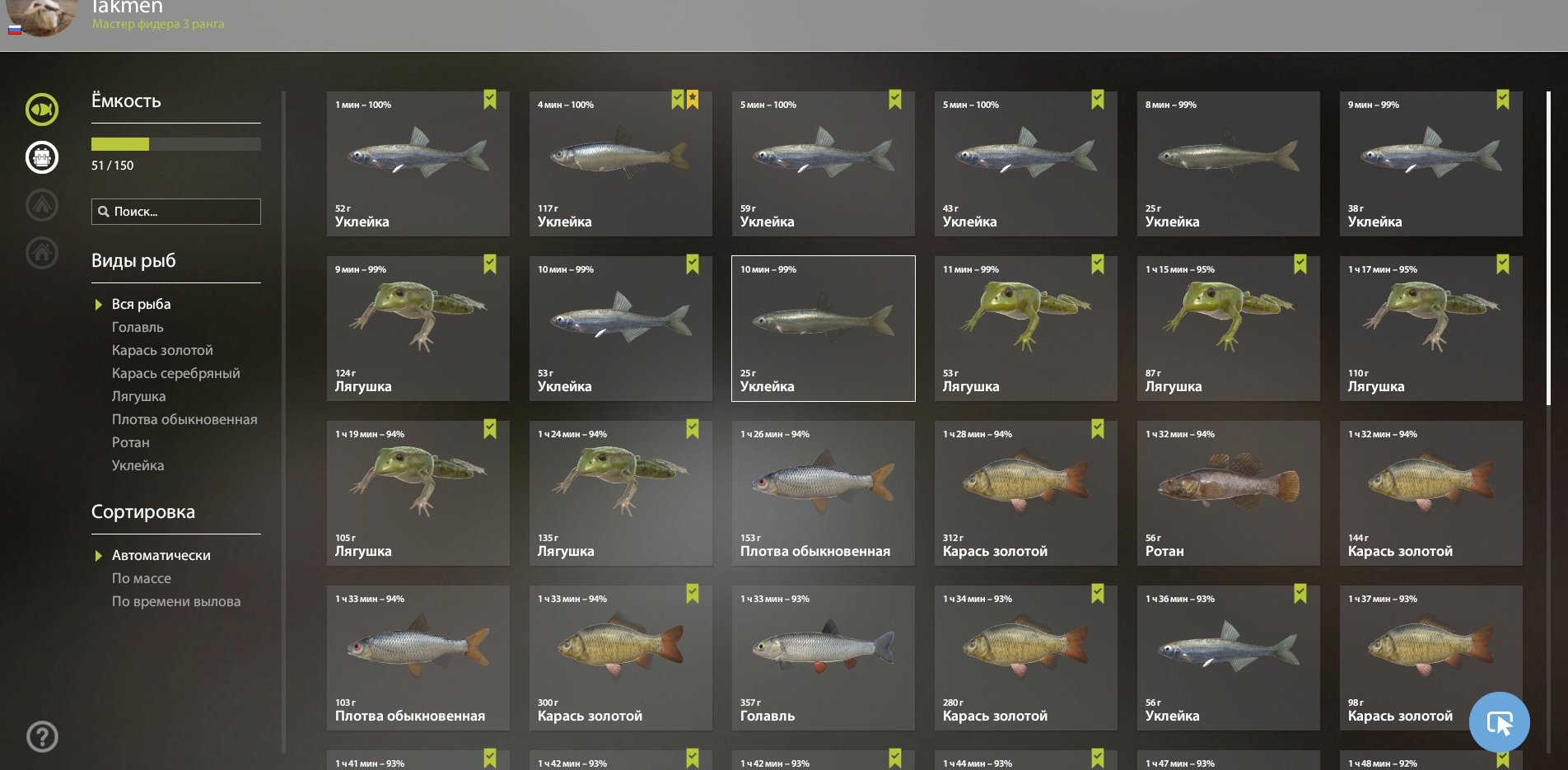Click the star badge on 117 г Уклейка
Viewport: 1568px width, 770px height.
[x=693, y=100]
